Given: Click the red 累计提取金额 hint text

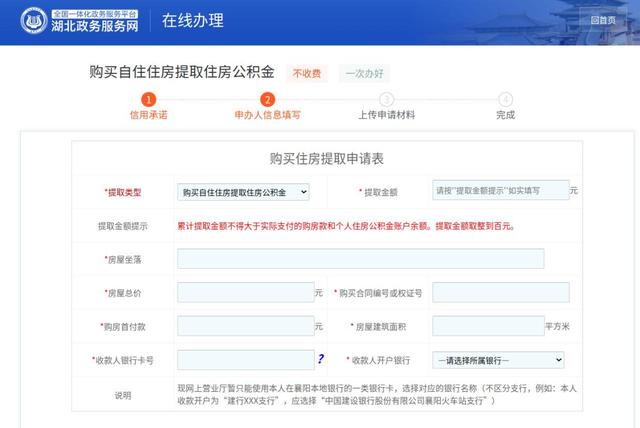Looking at the screenshot, I should point(346,226).
